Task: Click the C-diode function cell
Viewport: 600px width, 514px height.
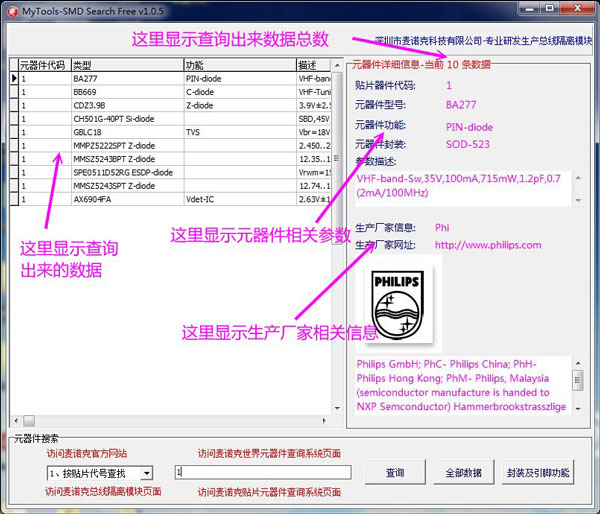Action: [x=240, y=92]
